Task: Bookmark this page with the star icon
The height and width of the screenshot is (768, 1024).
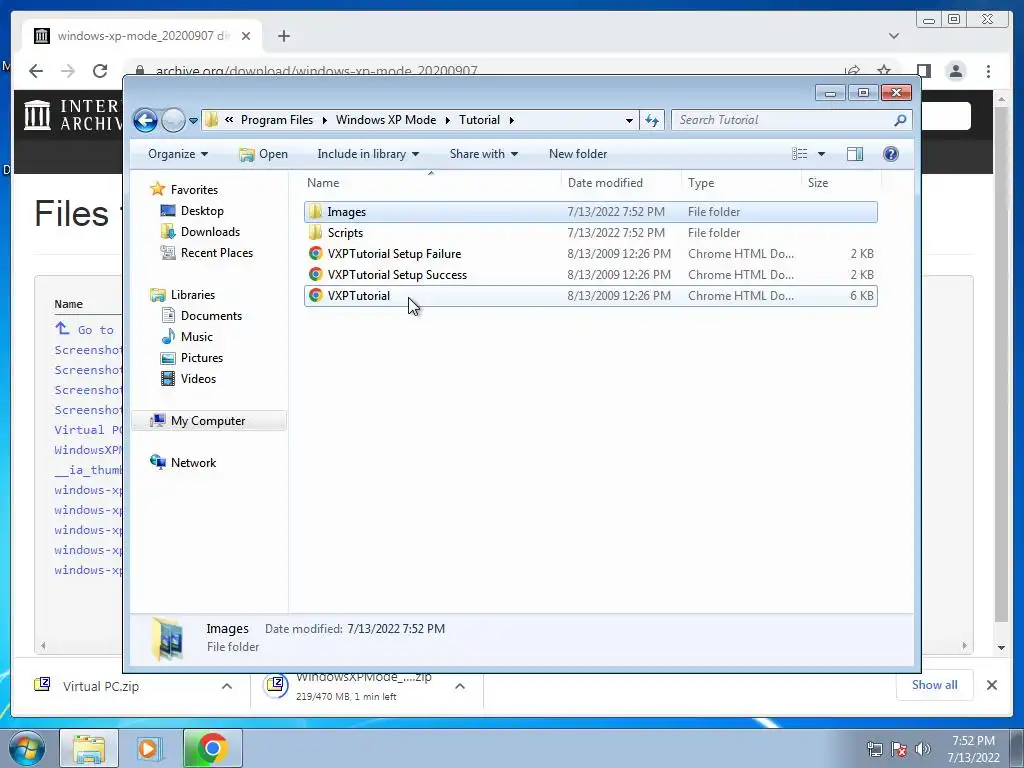Action: pos(884,71)
